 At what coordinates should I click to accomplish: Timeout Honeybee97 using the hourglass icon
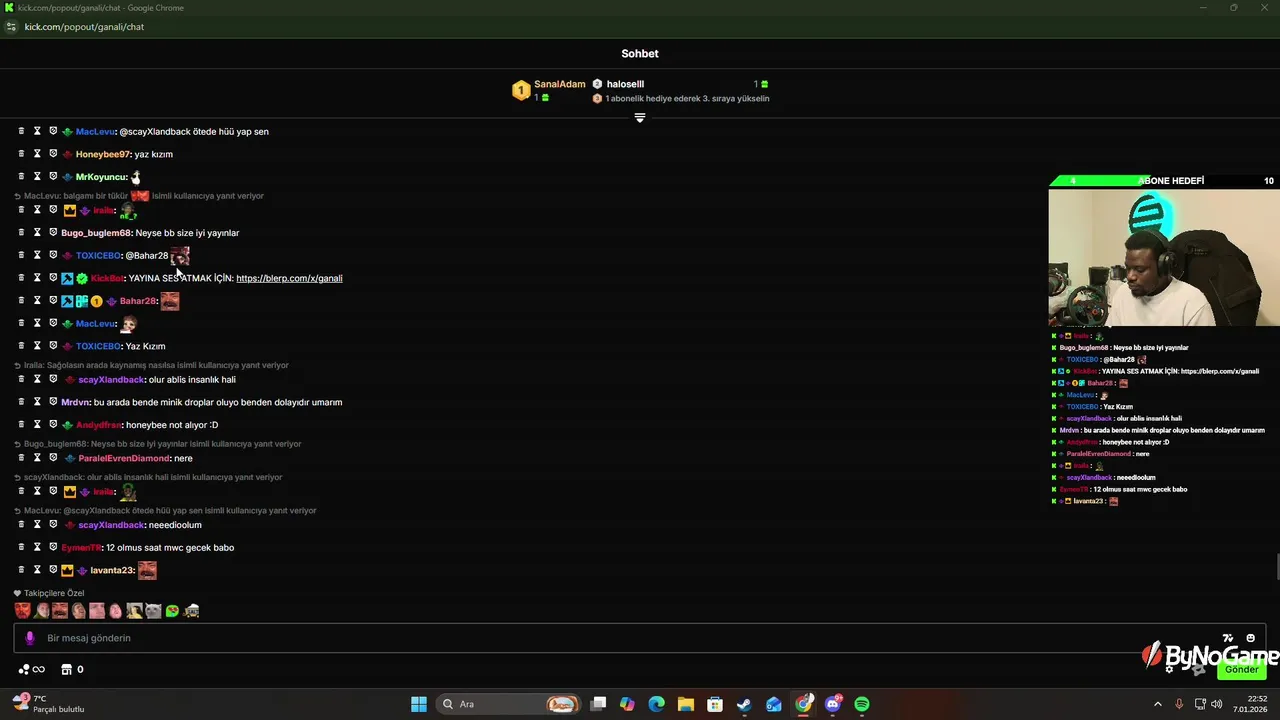(x=37, y=154)
